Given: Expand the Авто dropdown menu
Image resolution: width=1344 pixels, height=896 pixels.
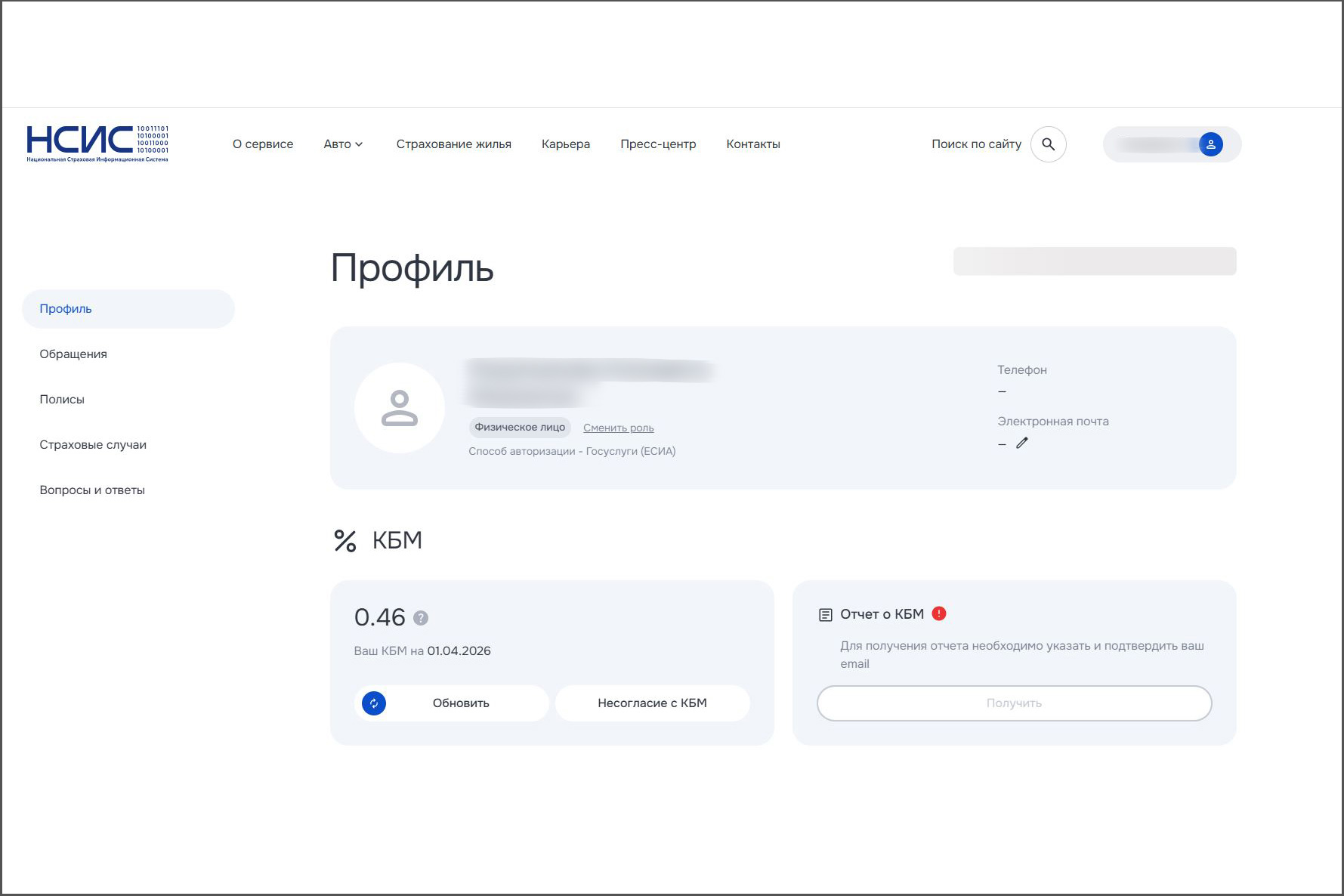Looking at the screenshot, I should click(x=344, y=144).
